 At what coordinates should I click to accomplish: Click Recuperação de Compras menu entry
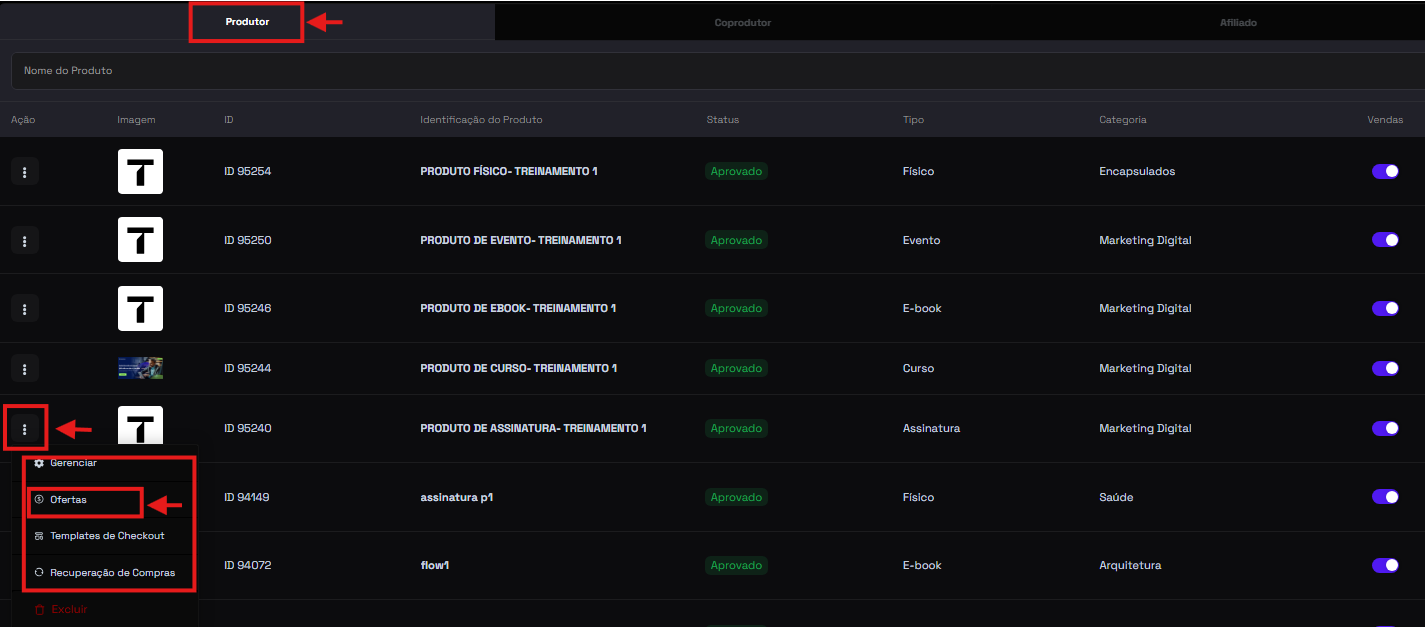111,573
